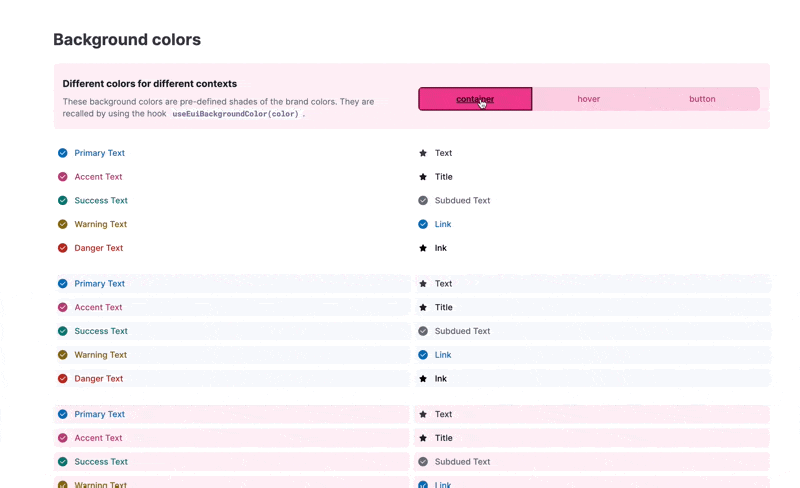800x488 pixels.
Task: Select the button background option
Action: tap(702, 99)
